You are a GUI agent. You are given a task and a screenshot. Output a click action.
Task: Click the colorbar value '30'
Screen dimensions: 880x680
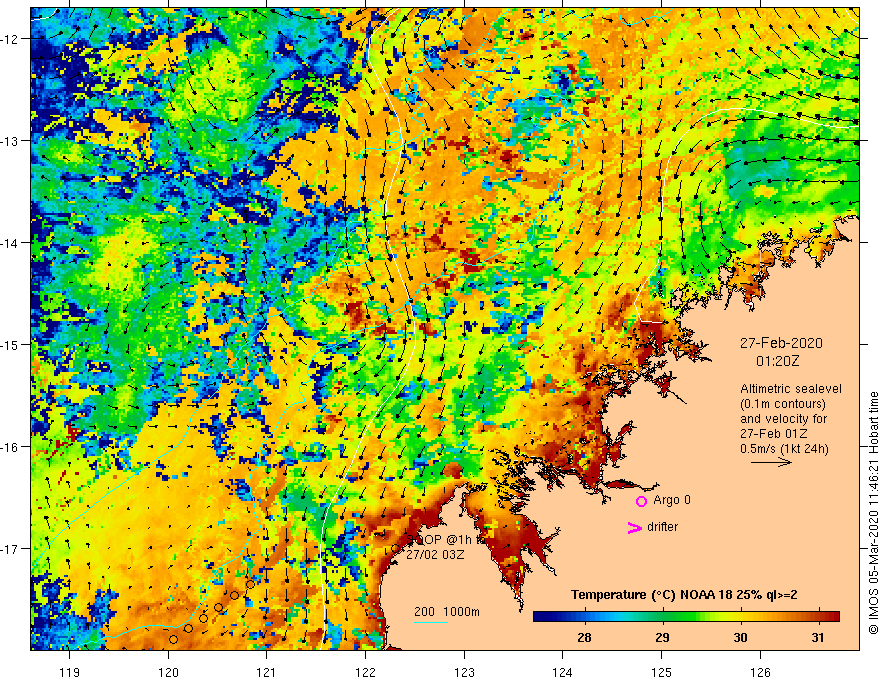click(740, 637)
